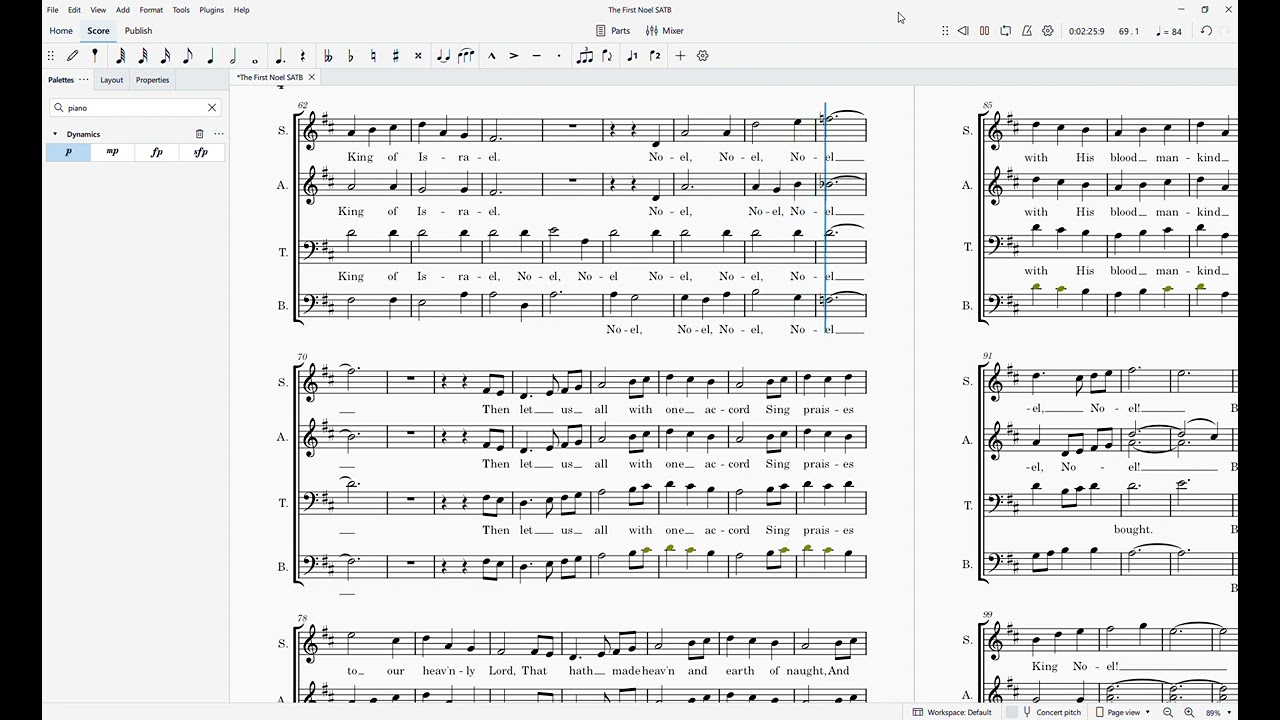Open the Edit menu
The width and height of the screenshot is (1280, 720).
coord(75,10)
